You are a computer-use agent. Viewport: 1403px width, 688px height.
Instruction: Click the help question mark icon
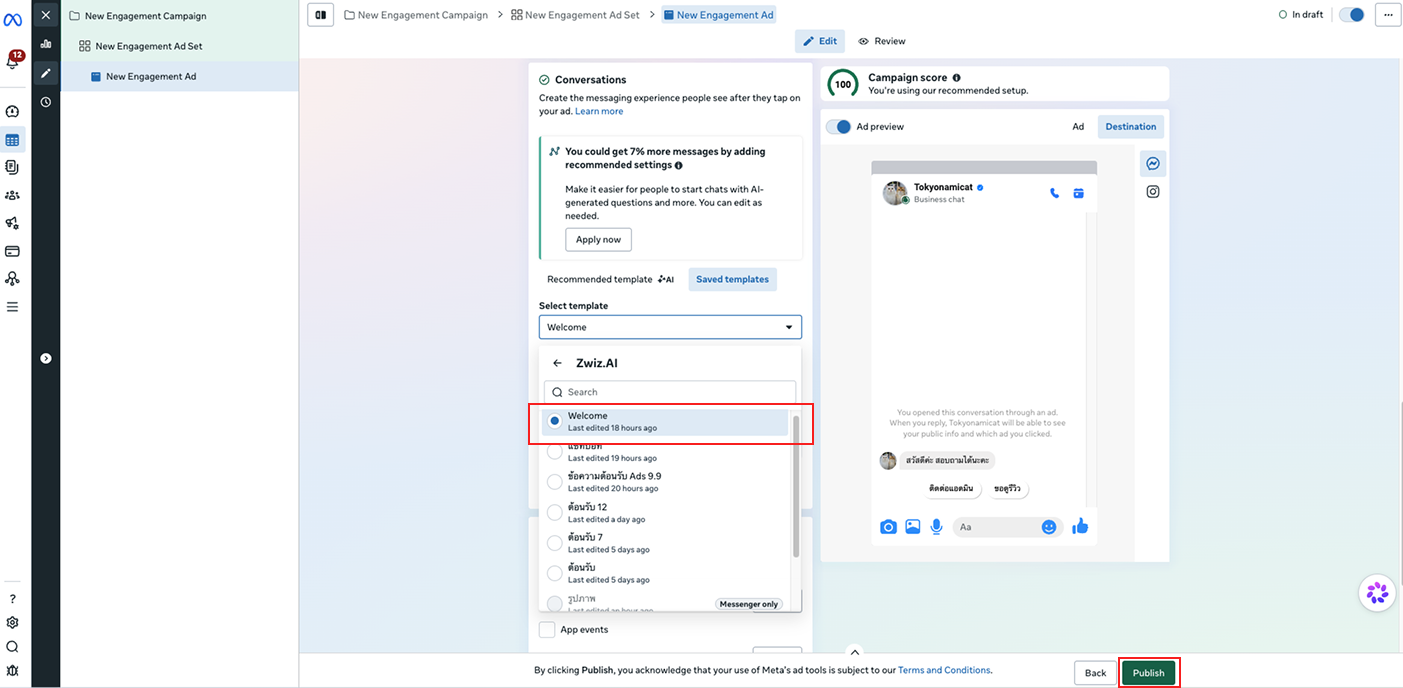pos(13,599)
